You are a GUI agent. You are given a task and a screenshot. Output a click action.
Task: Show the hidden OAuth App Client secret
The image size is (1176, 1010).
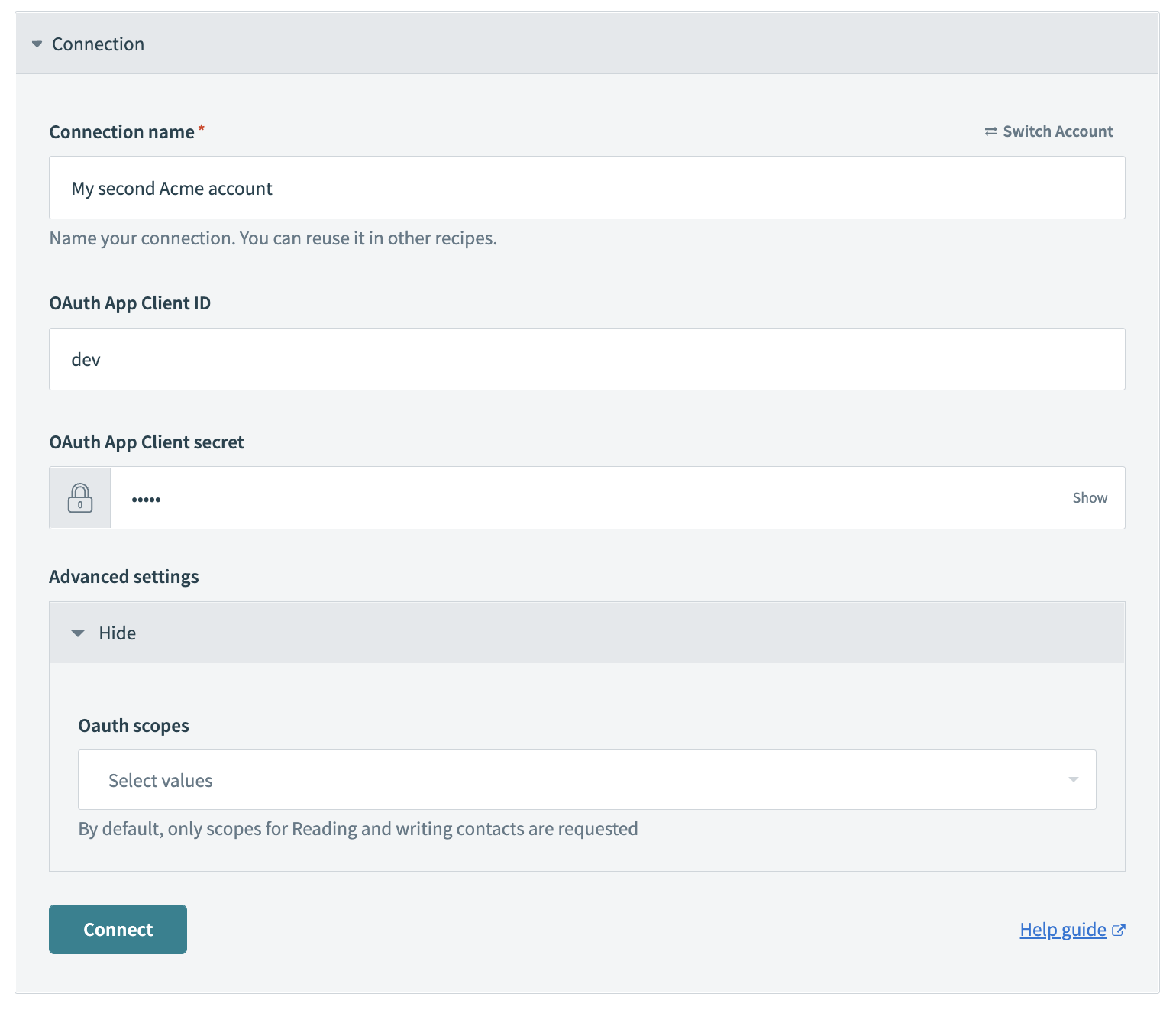tap(1089, 497)
